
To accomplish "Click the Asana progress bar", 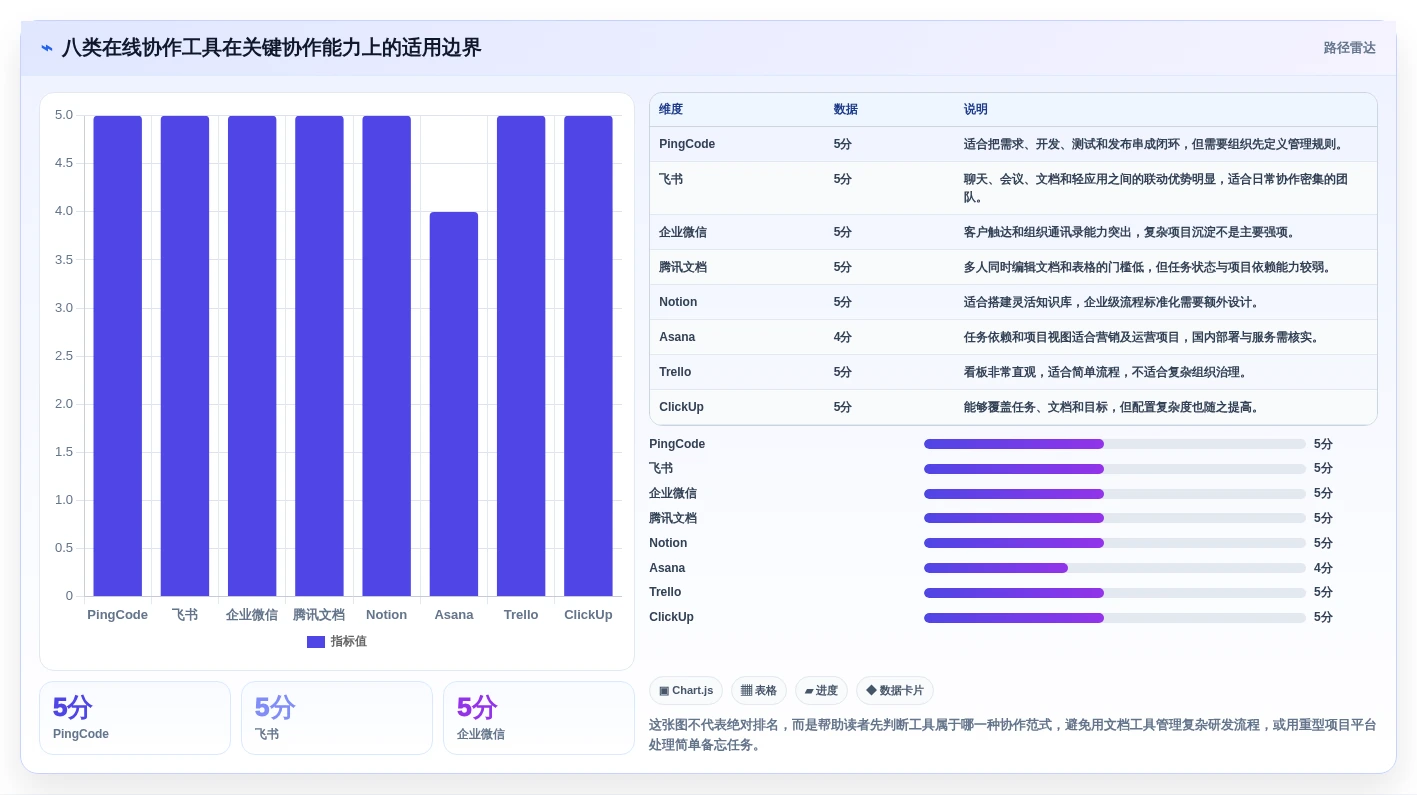I will [x=1115, y=568].
